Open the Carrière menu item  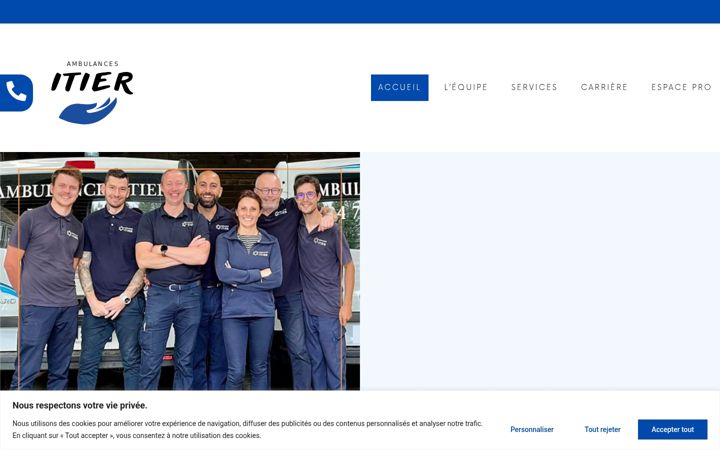click(604, 87)
